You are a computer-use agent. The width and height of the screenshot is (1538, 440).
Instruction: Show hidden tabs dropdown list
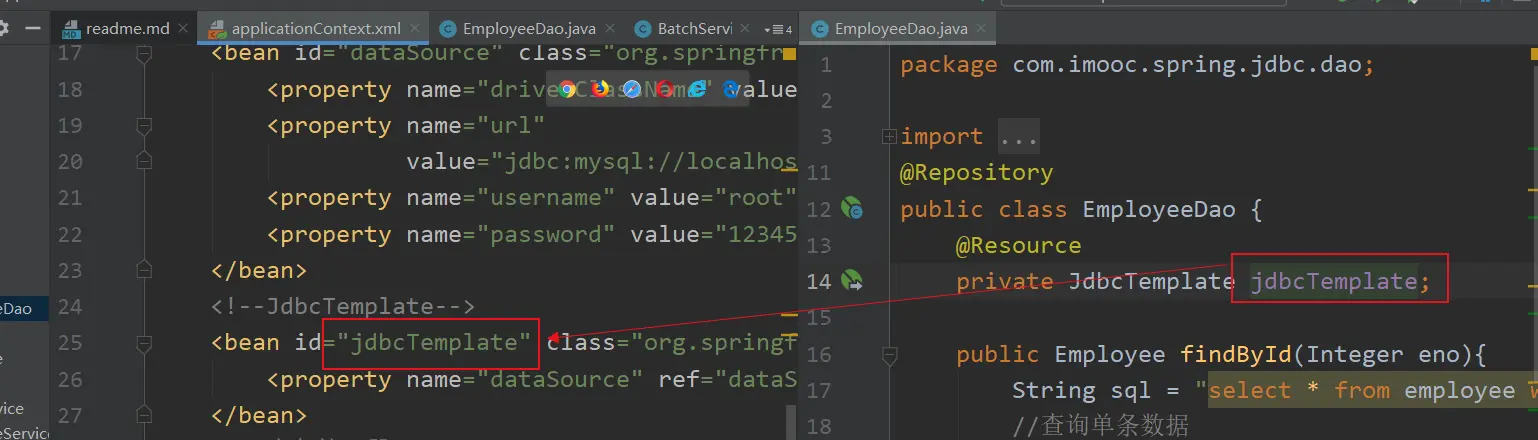click(777, 29)
